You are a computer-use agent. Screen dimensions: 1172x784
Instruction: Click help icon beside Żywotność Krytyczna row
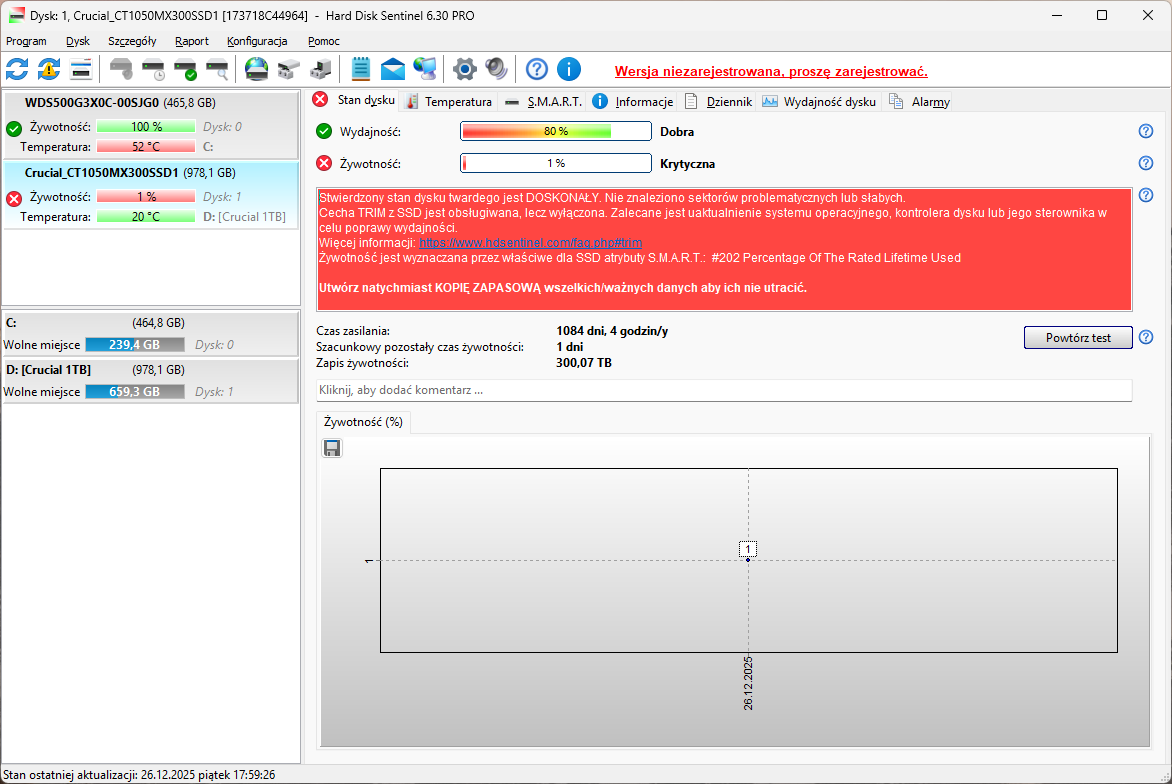[1146, 163]
